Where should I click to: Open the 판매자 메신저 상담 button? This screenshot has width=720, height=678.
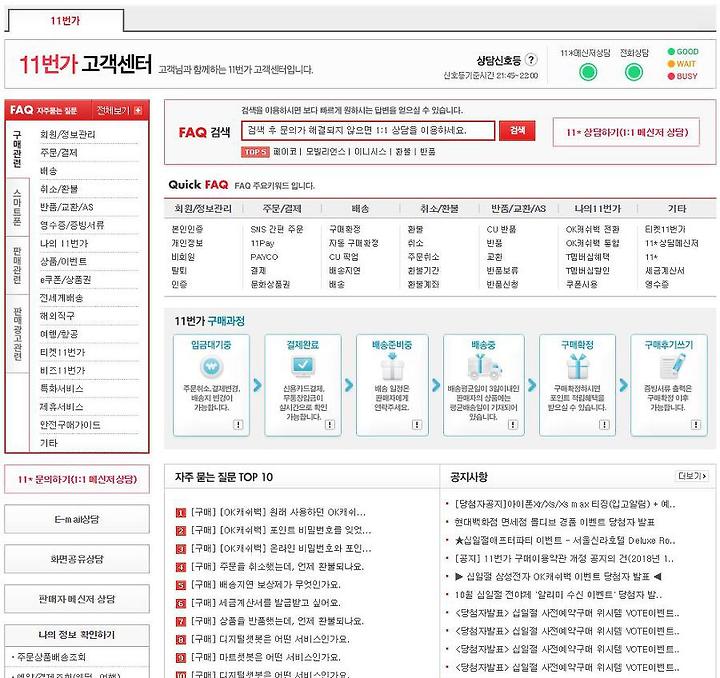pos(77,599)
